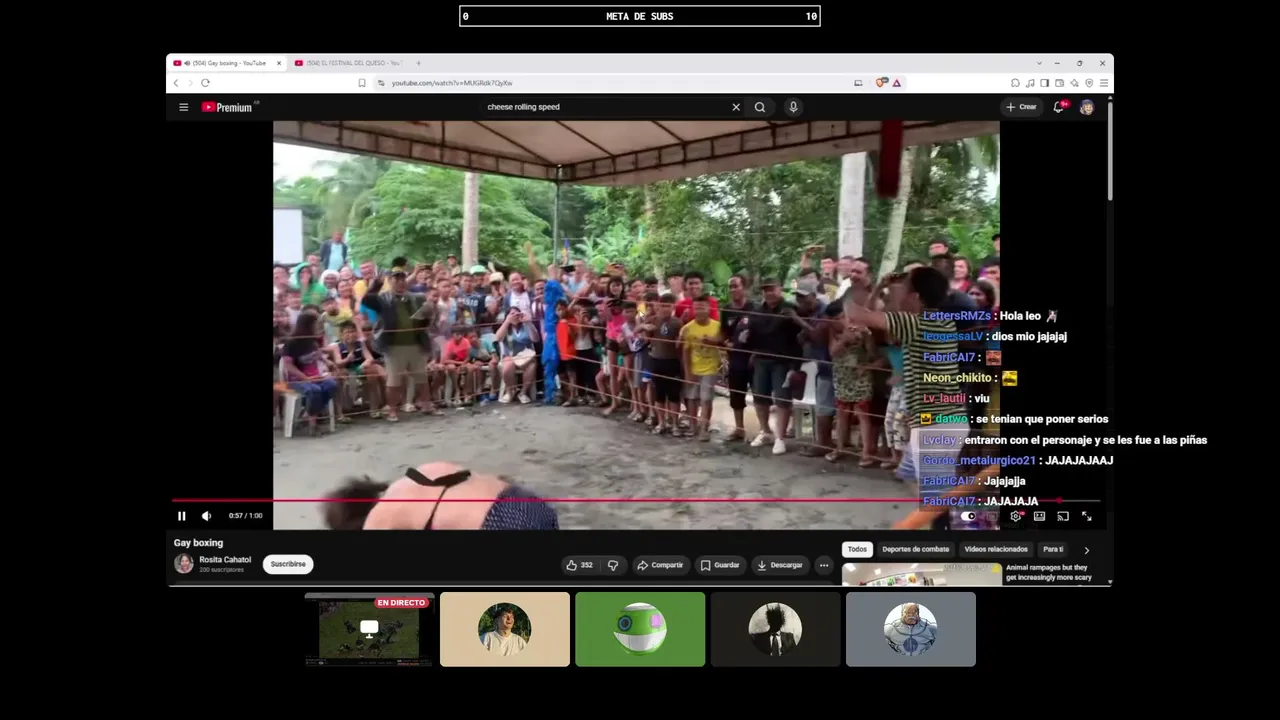This screenshot has height=720, width=1280.
Task: Switch to the EL FESTIVAL DEL QUESO tab
Action: tap(346, 63)
